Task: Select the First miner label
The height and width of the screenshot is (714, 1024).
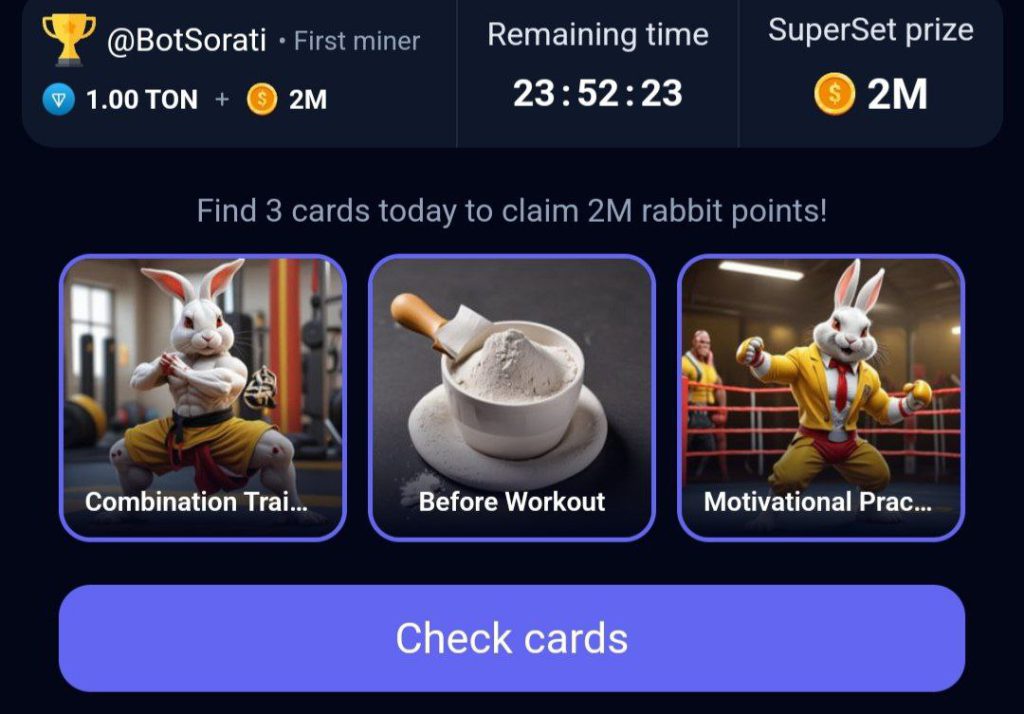Action: [357, 41]
